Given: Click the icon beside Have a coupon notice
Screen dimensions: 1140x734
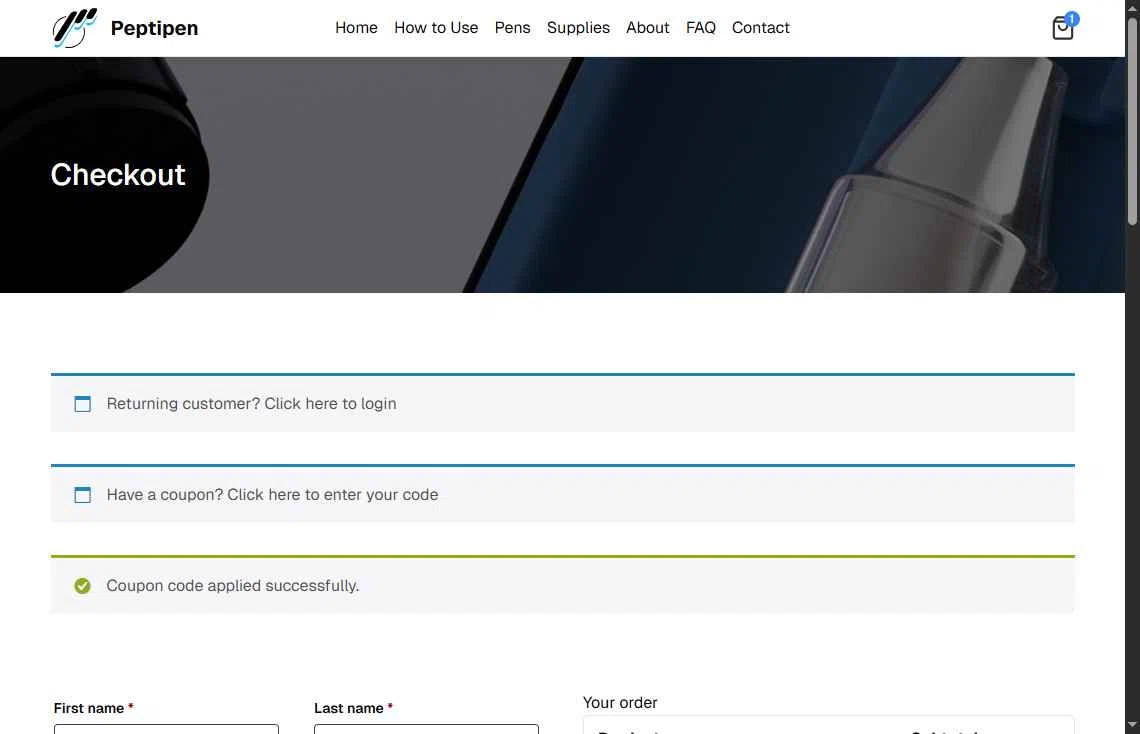Looking at the screenshot, I should click(x=83, y=495).
